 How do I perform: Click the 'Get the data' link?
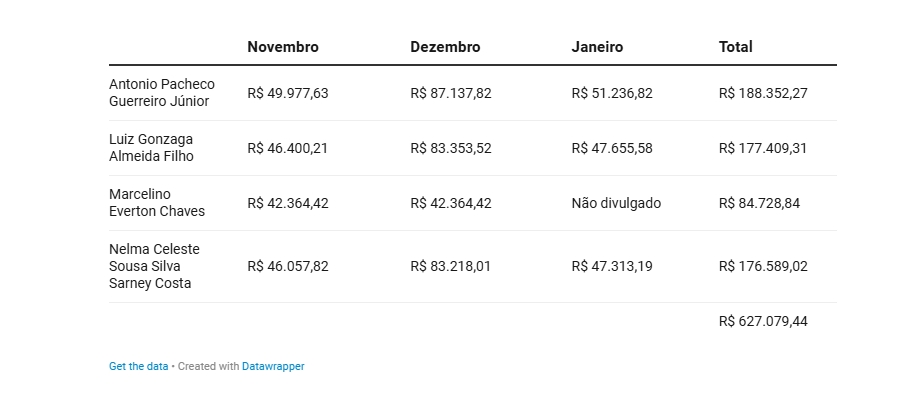pyautogui.click(x=138, y=367)
